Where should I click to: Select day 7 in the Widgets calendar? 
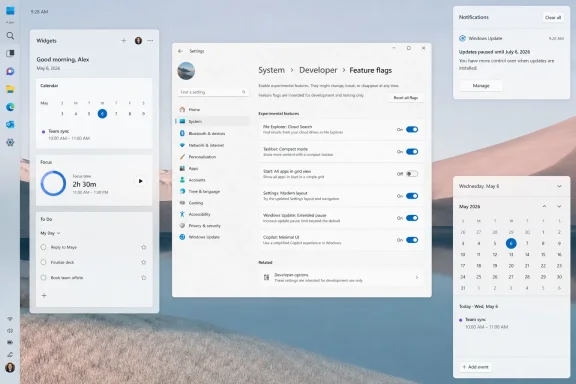pos(116,114)
